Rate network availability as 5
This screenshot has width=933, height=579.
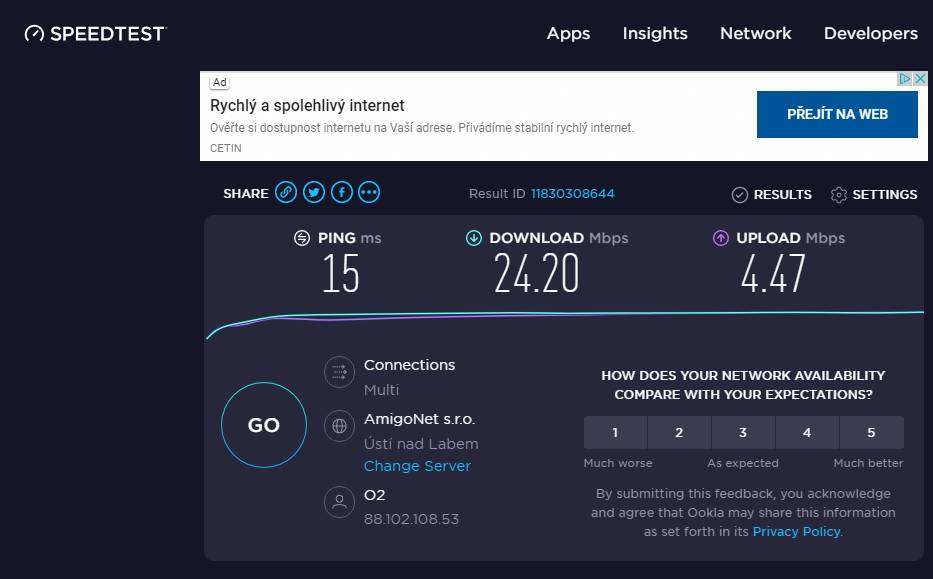click(872, 433)
